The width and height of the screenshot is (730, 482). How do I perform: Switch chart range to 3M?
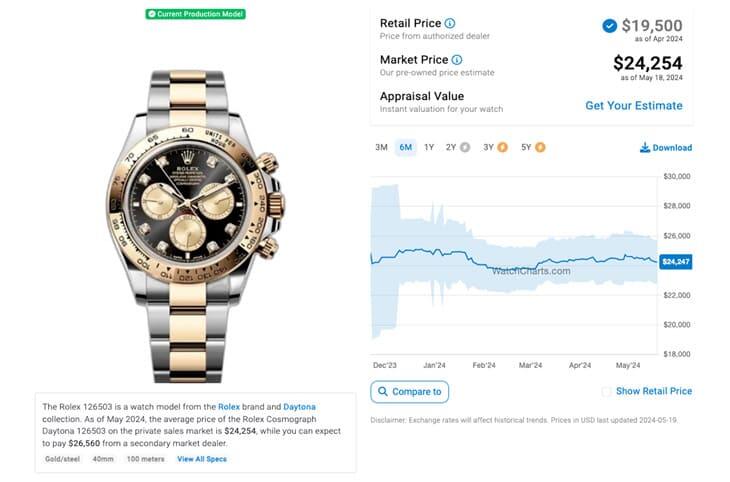tap(381, 147)
